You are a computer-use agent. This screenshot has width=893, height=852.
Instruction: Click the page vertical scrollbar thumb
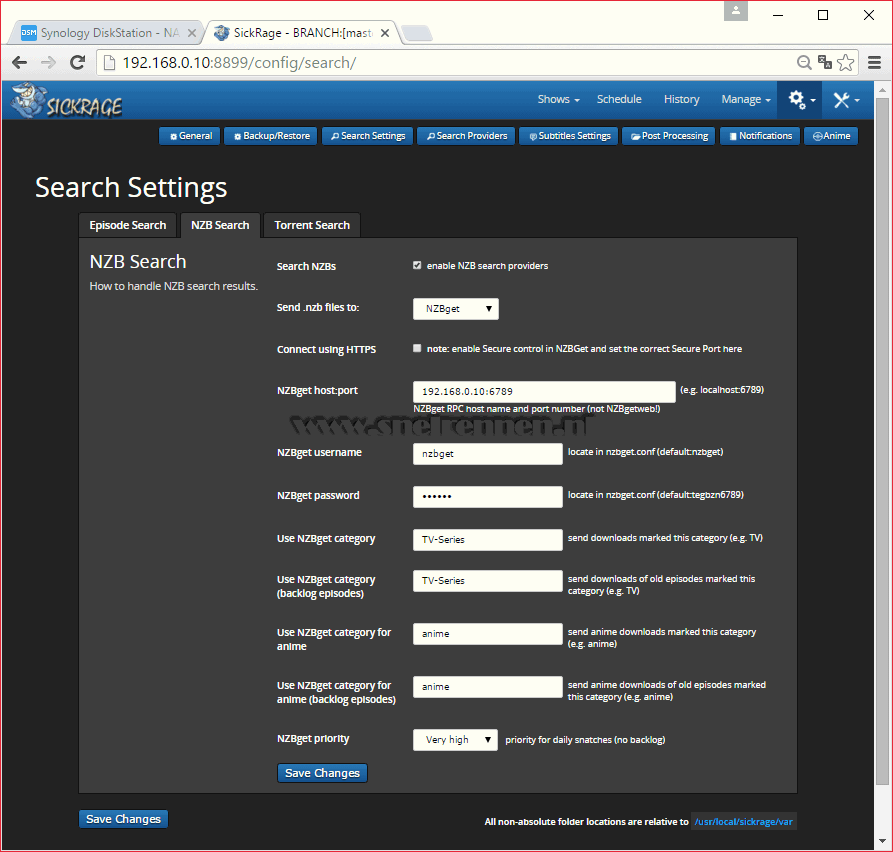882,441
